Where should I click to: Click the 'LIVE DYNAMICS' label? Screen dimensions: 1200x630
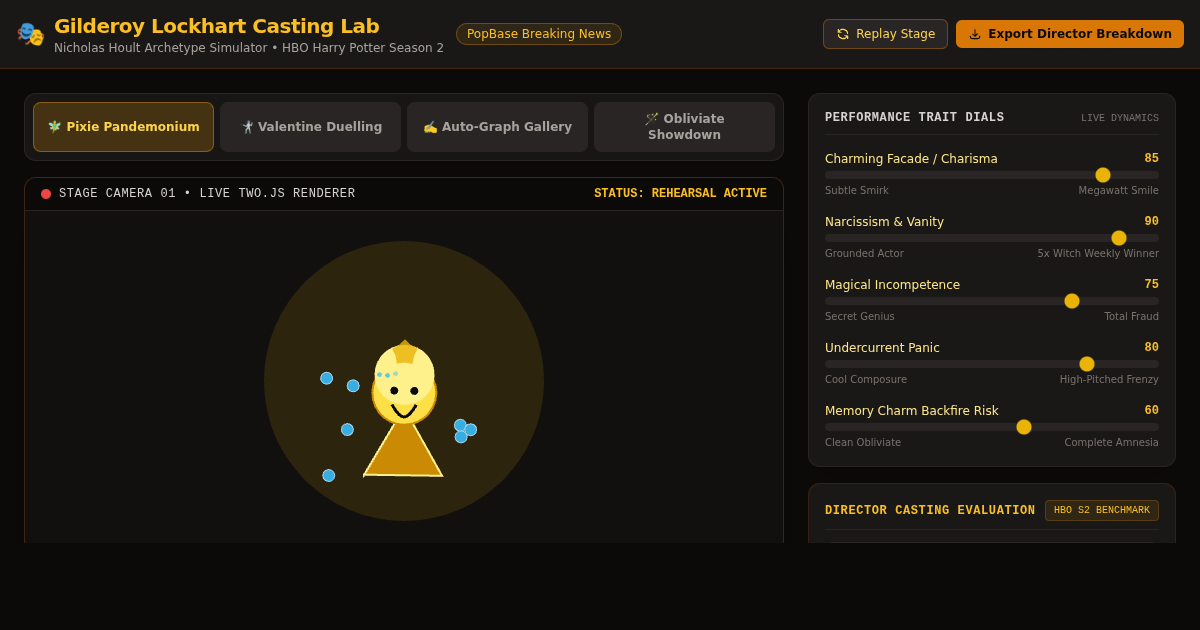point(1120,118)
